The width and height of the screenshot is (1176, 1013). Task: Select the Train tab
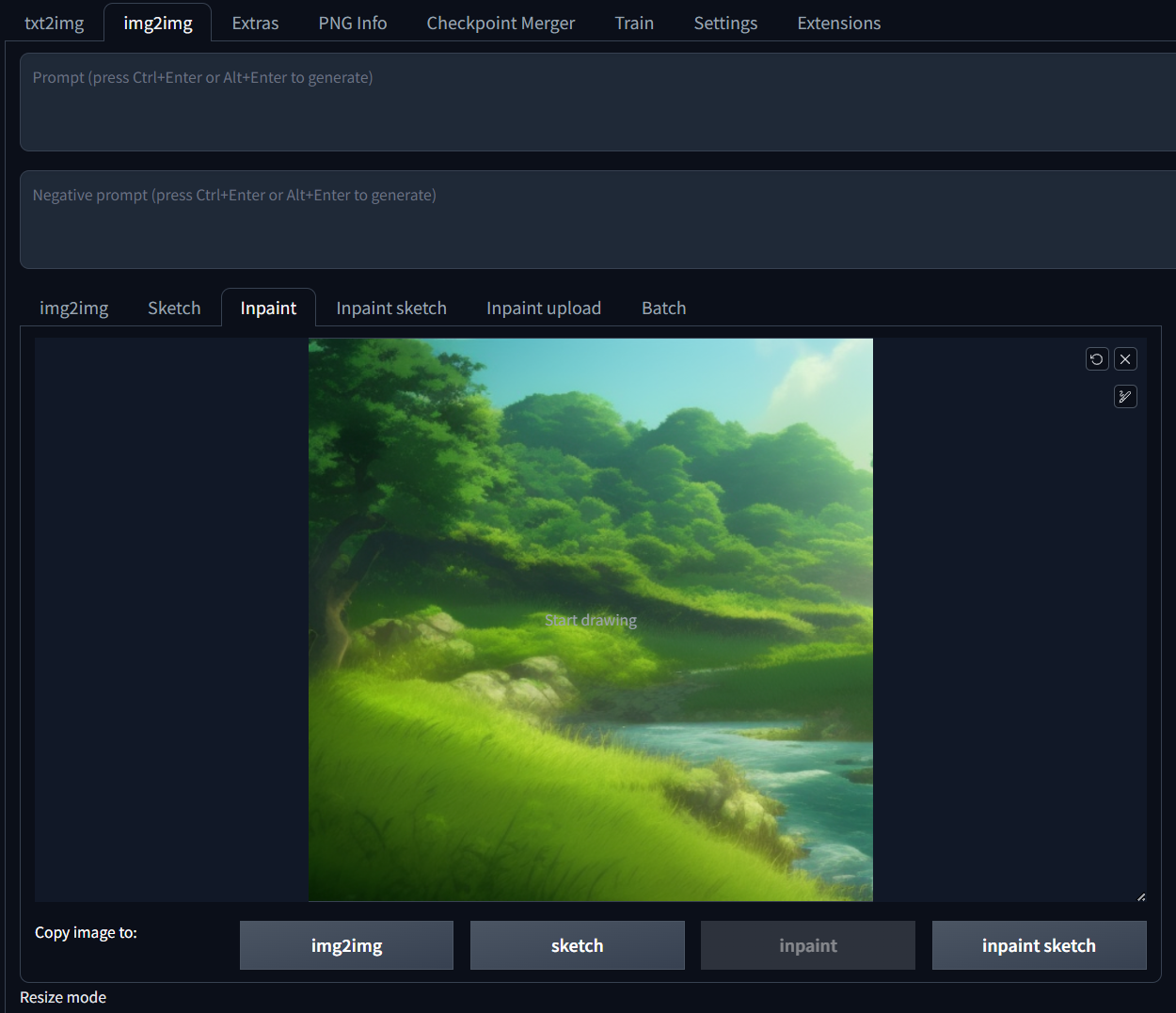coord(634,24)
